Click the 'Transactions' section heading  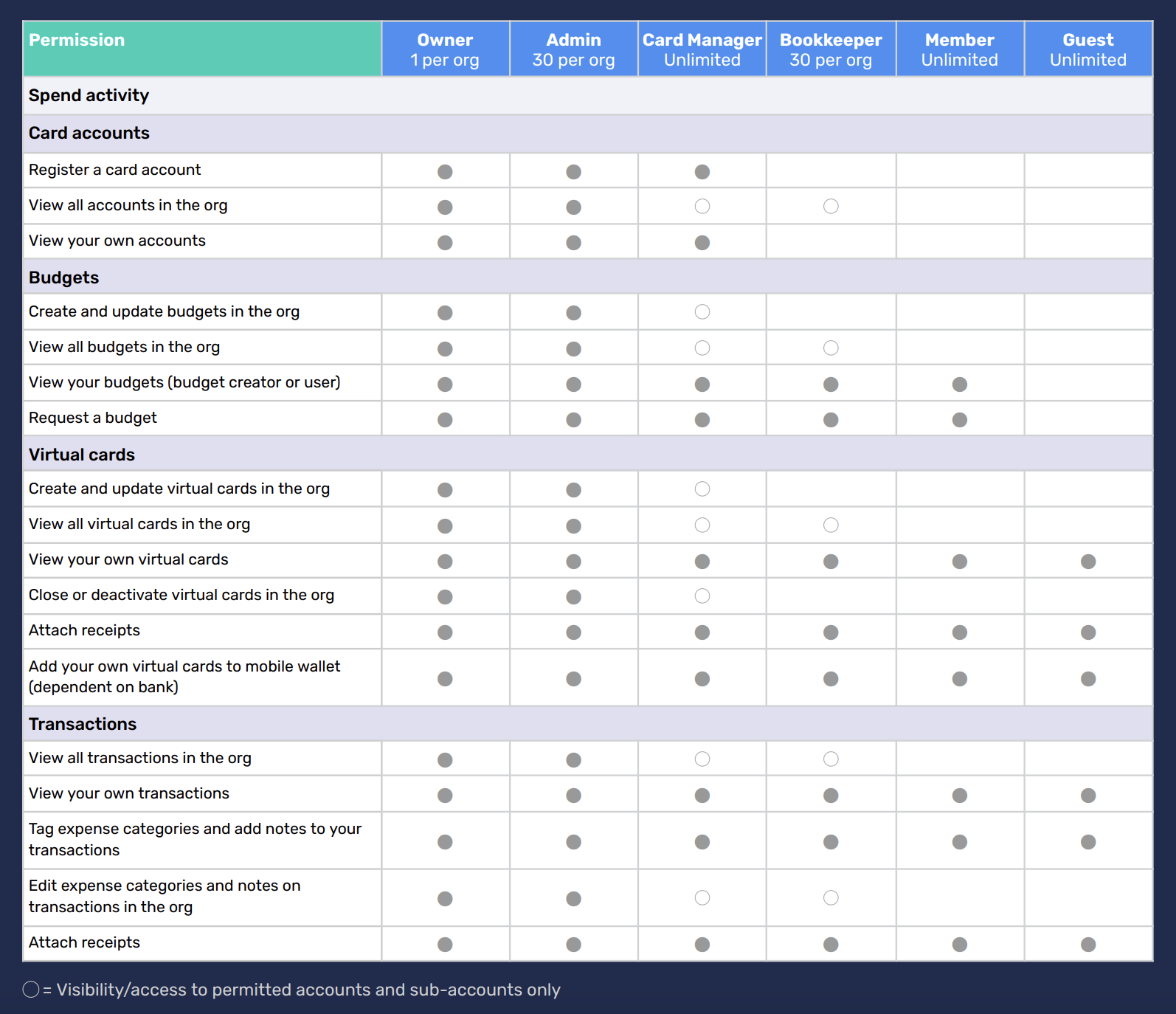(83, 724)
